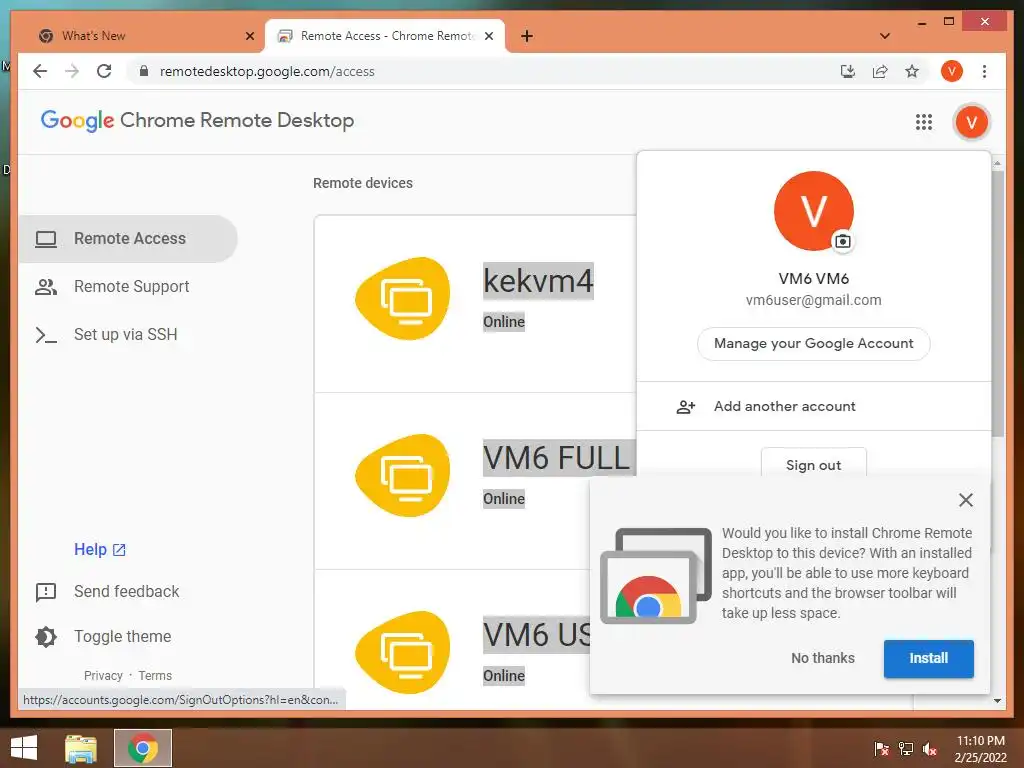The width and height of the screenshot is (1024, 768).
Task: Click the Google Chrome Remote Desktop logo
Action: coord(197,121)
